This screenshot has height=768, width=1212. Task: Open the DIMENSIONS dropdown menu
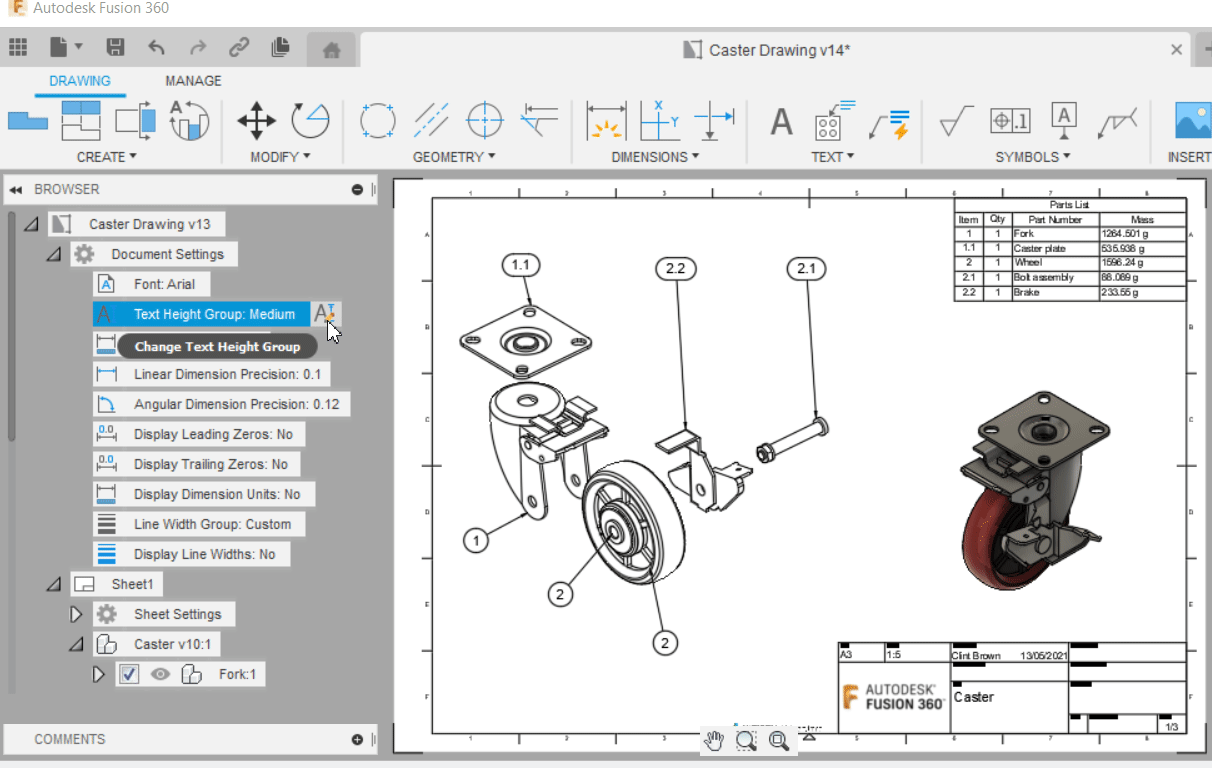click(x=655, y=157)
